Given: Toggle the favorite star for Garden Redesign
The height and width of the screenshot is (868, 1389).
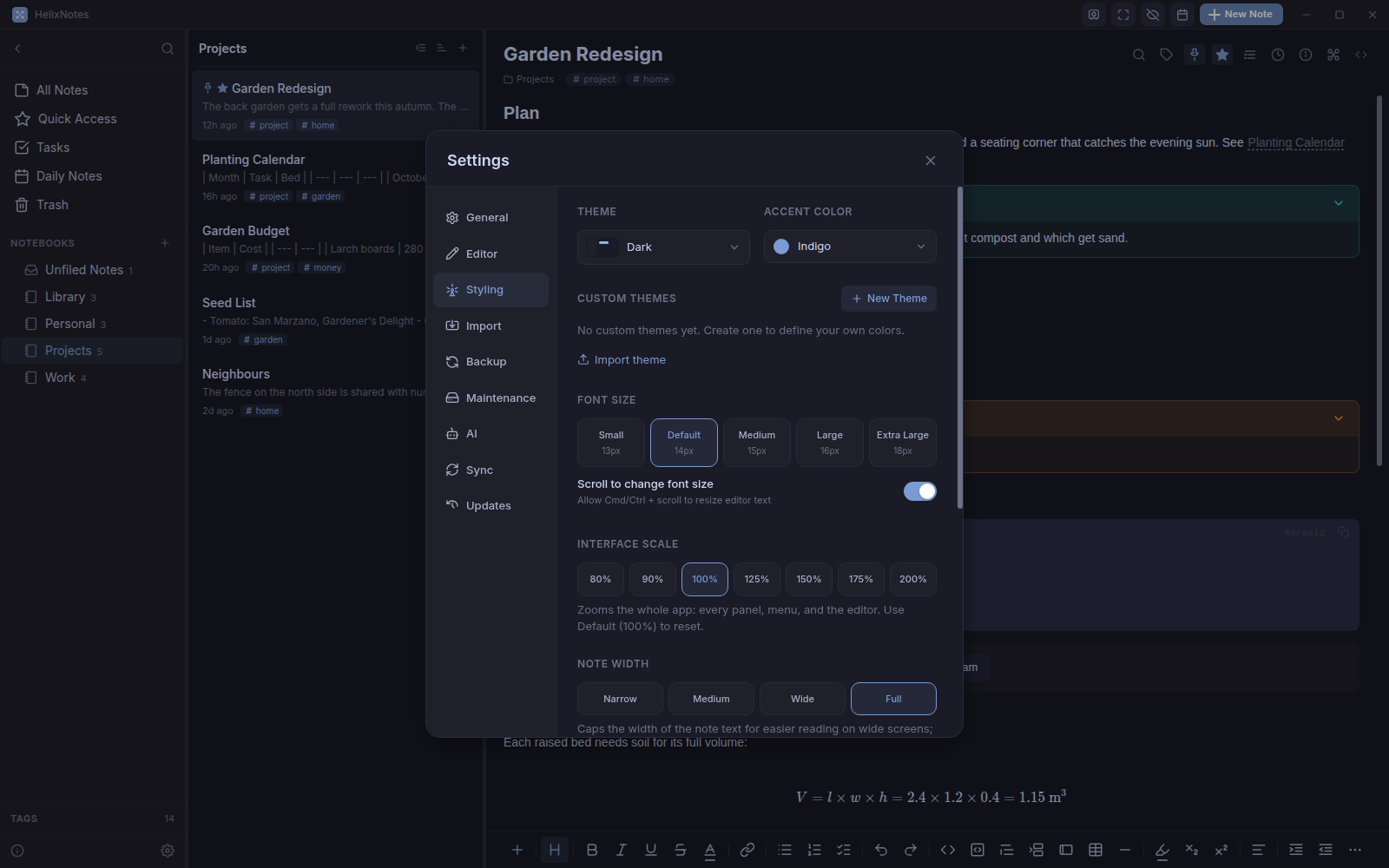Looking at the screenshot, I should click(x=1222, y=55).
